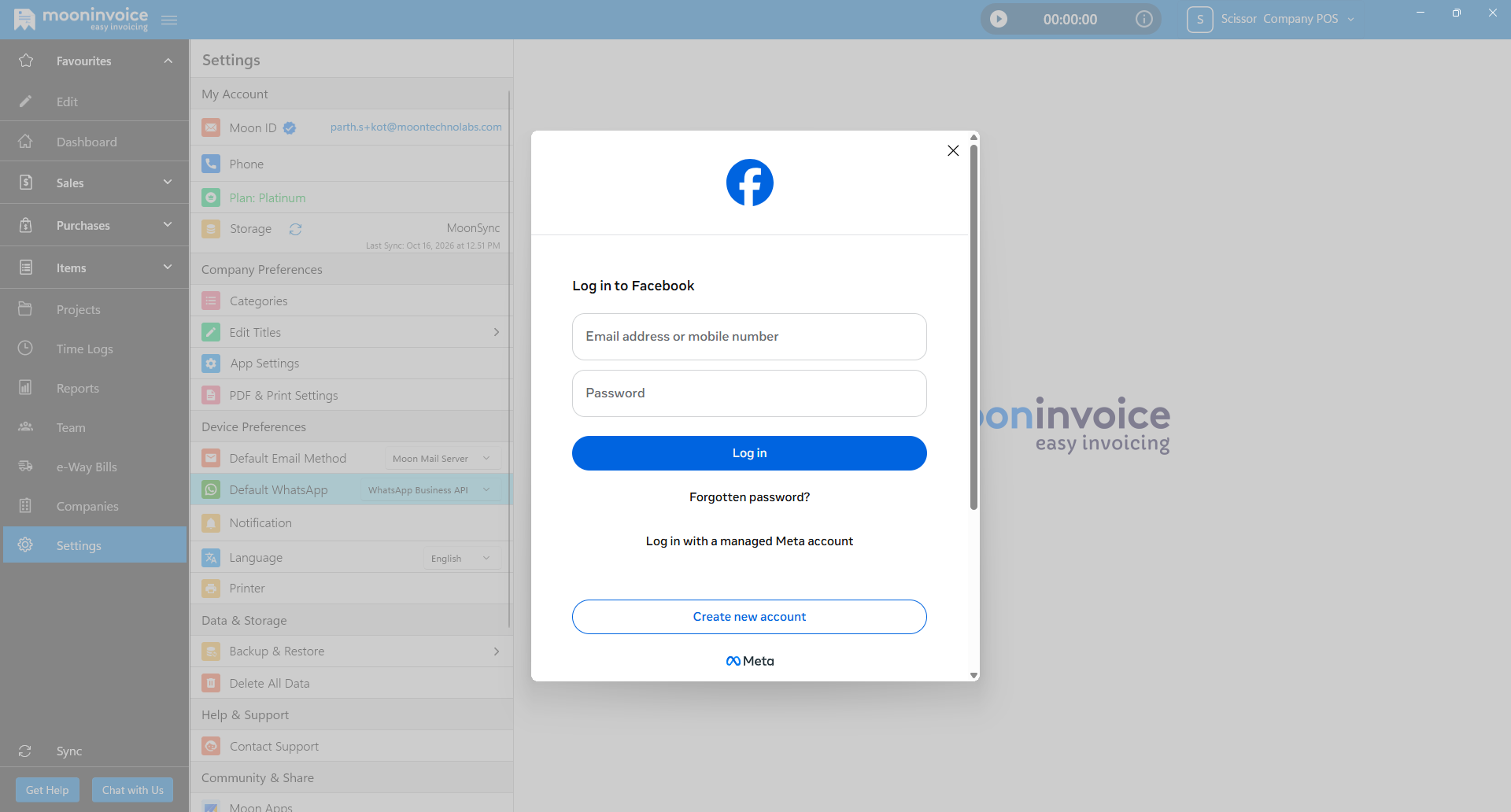Click the Dashboard home icon
Image resolution: width=1511 pixels, height=812 pixels.
(25, 142)
